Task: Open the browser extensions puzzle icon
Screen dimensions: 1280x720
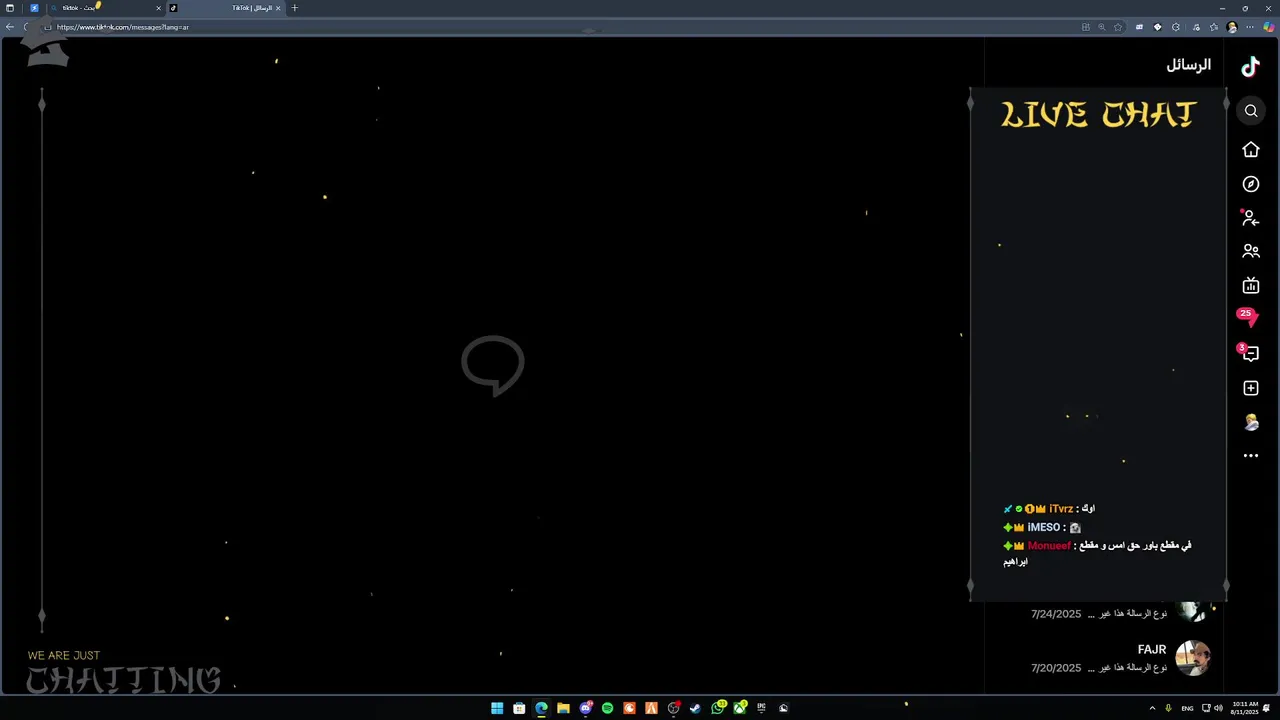Action: (x=1176, y=27)
